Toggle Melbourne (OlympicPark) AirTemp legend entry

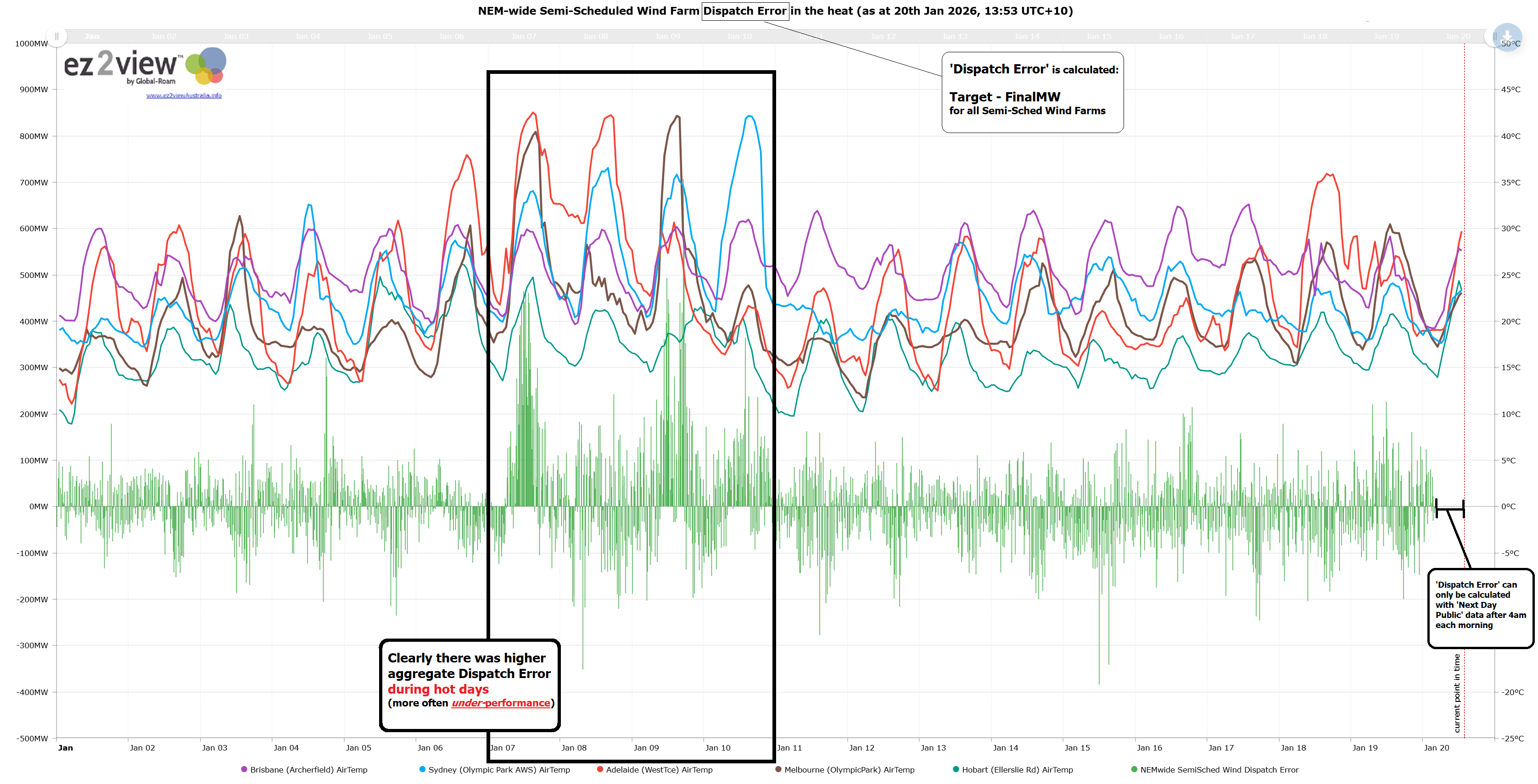coord(845,770)
